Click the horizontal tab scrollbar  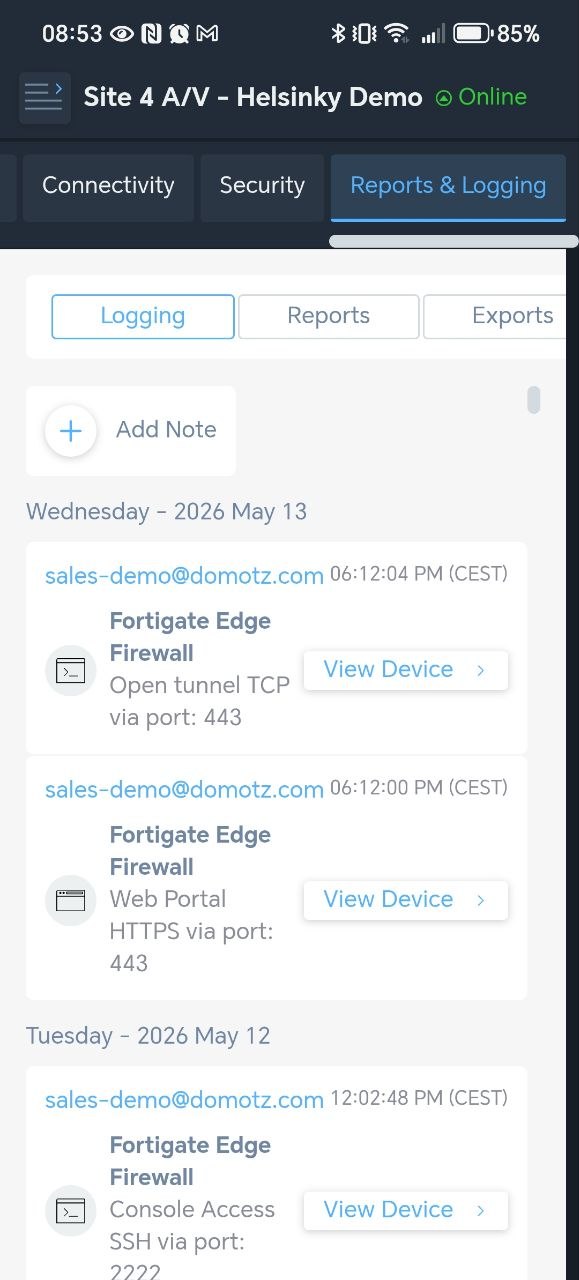point(453,241)
